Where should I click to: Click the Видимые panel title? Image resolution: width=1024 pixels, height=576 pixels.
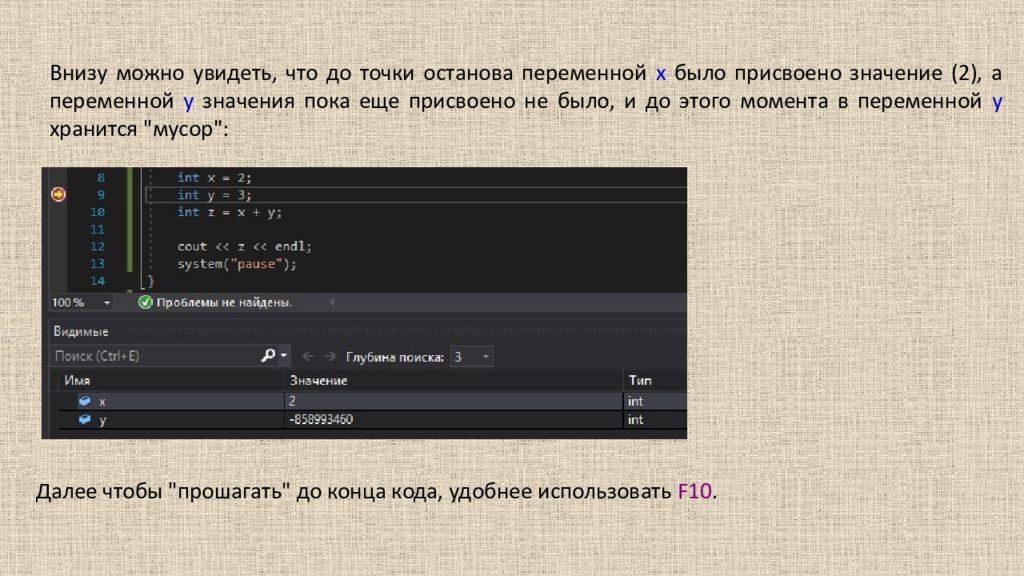pyautogui.click(x=81, y=331)
